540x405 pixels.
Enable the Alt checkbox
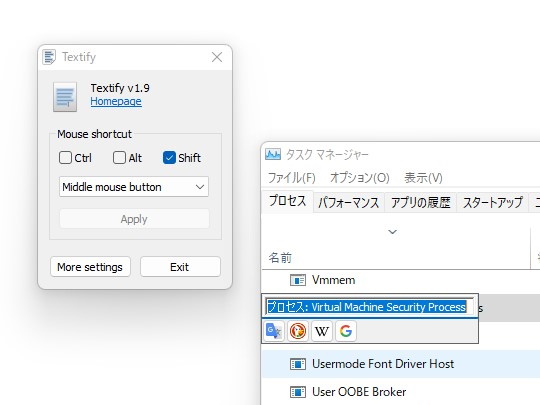pos(119,158)
